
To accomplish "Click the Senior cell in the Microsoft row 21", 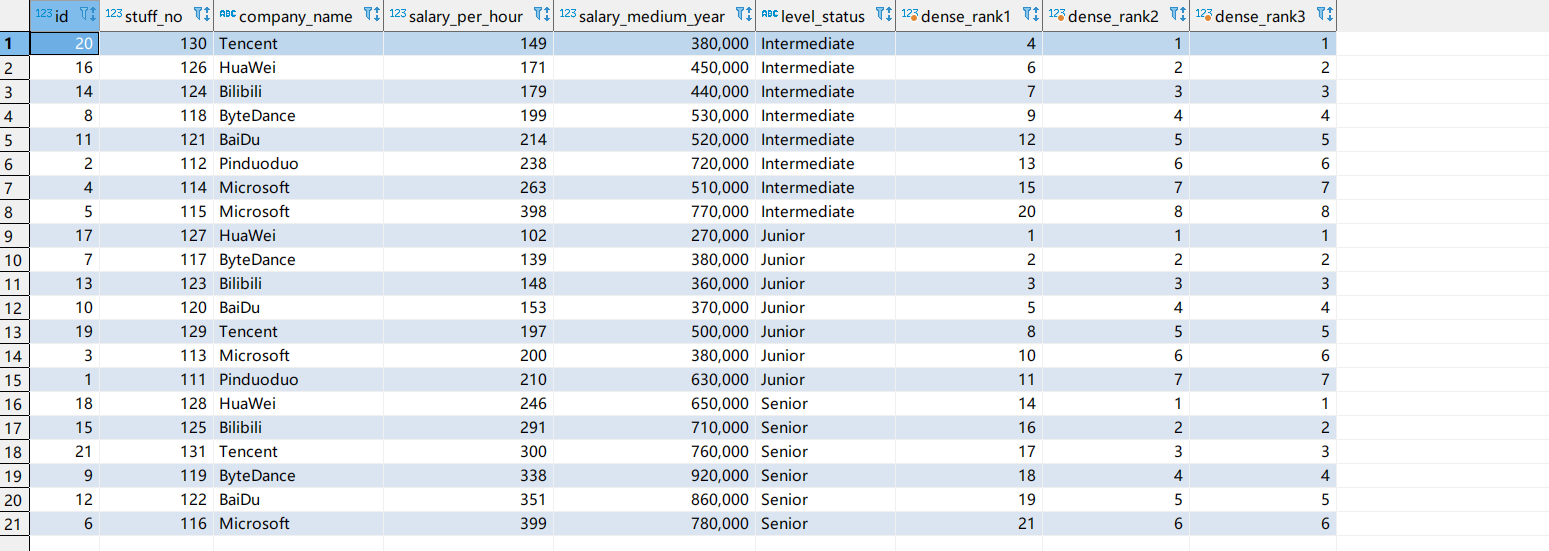I will pos(825,523).
